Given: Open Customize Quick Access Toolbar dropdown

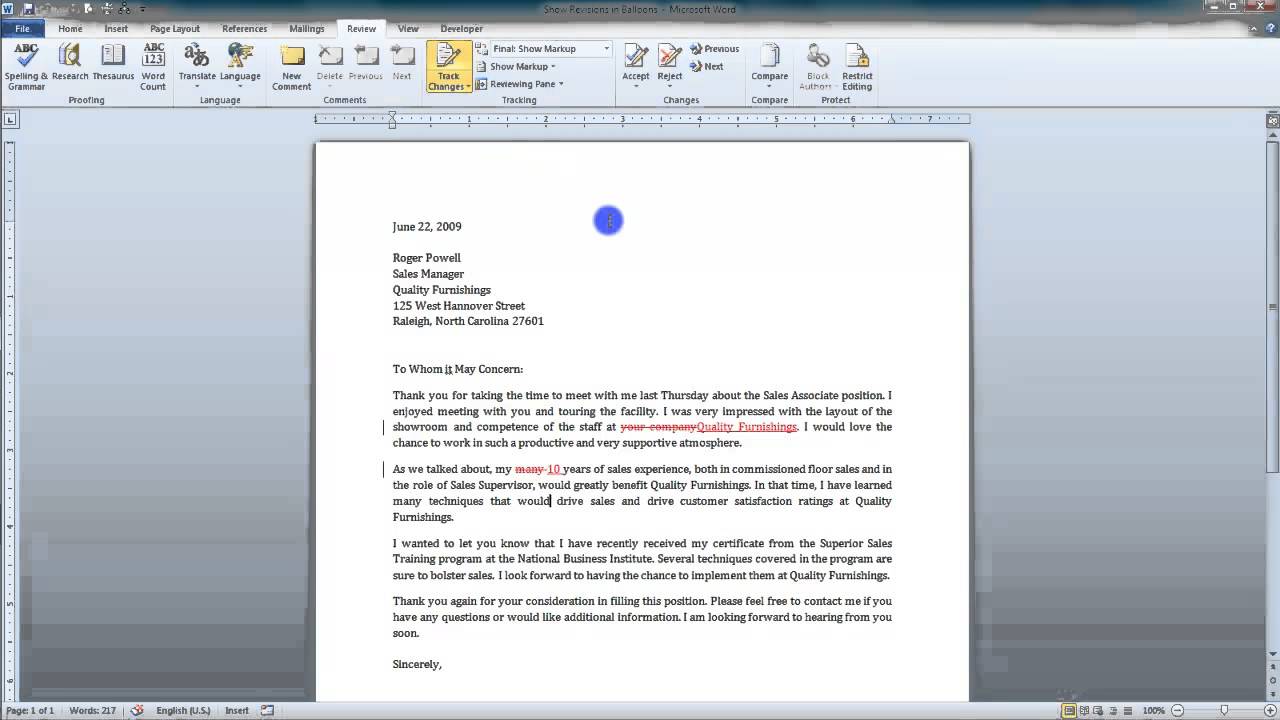Looking at the screenshot, I should pyautogui.click(x=143, y=9).
